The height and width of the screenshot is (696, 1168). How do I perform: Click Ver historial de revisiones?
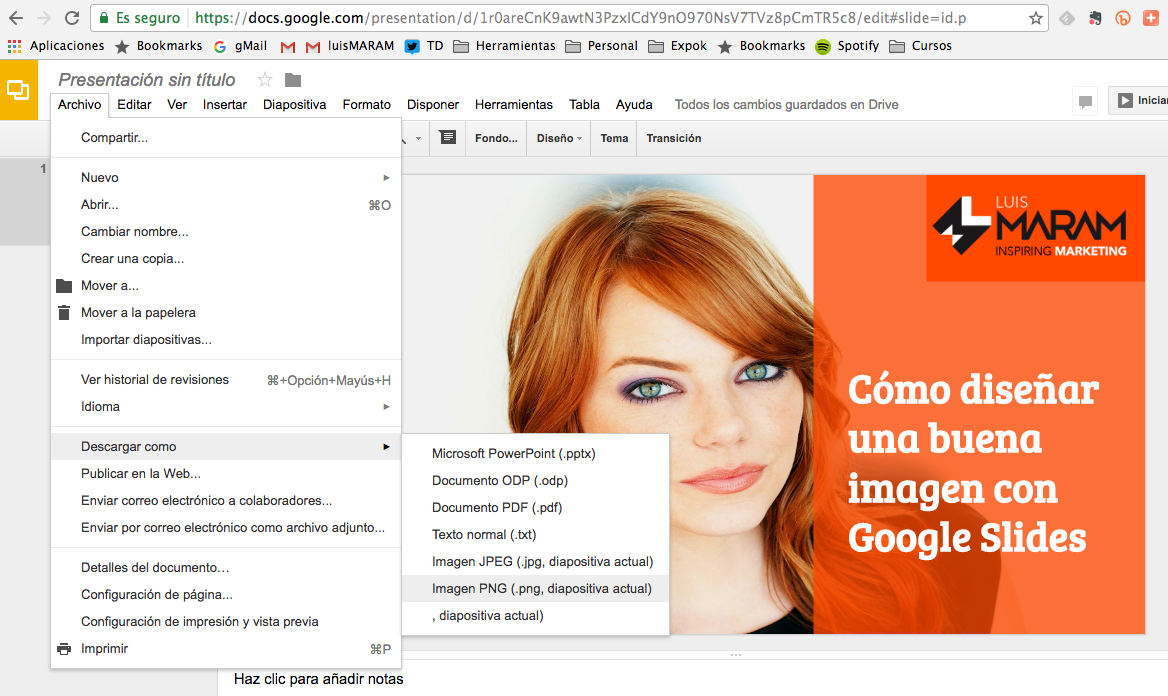155,379
